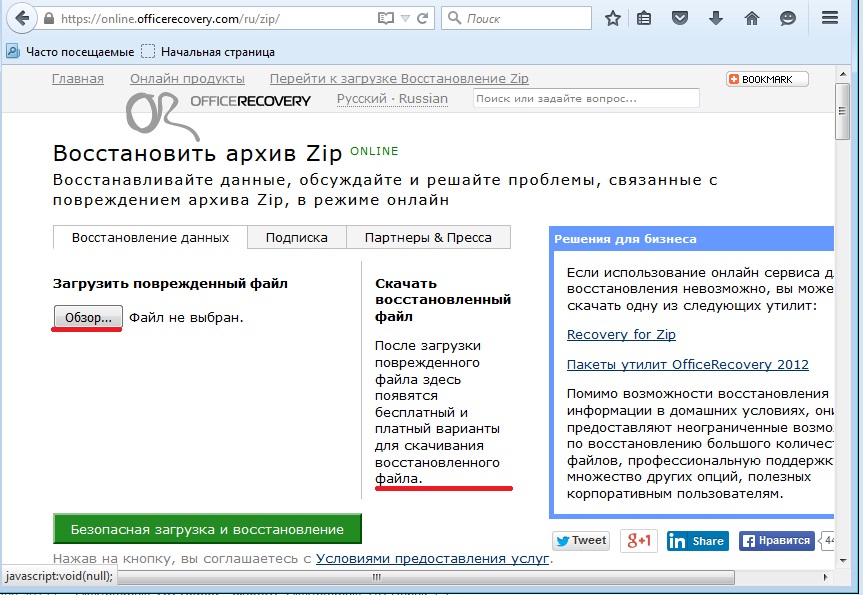Show downloads using the down arrow icon
This screenshot has height=595, width=863.
click(x=716, y=18)
